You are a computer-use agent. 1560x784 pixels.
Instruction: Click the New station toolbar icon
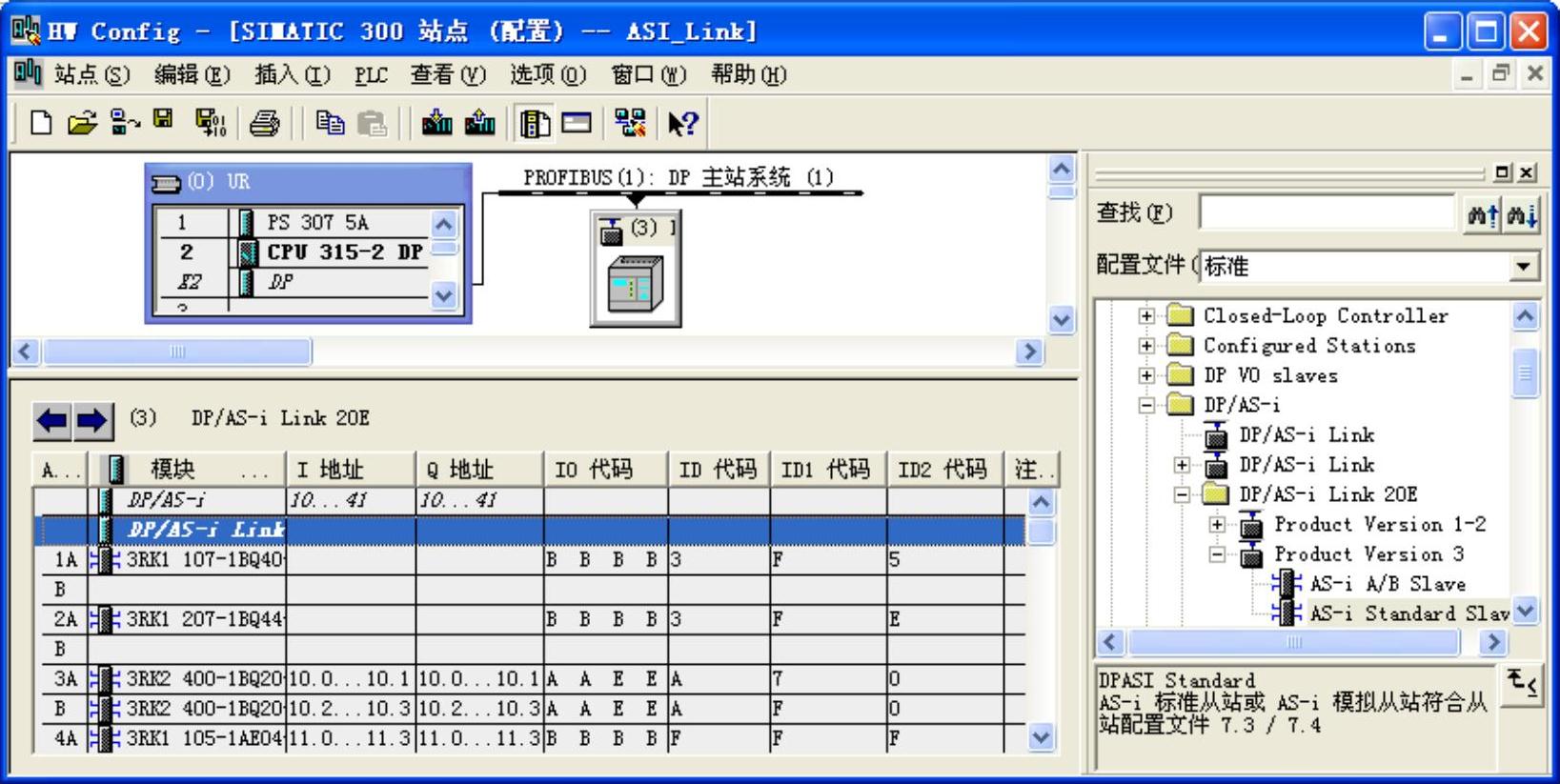40,123
